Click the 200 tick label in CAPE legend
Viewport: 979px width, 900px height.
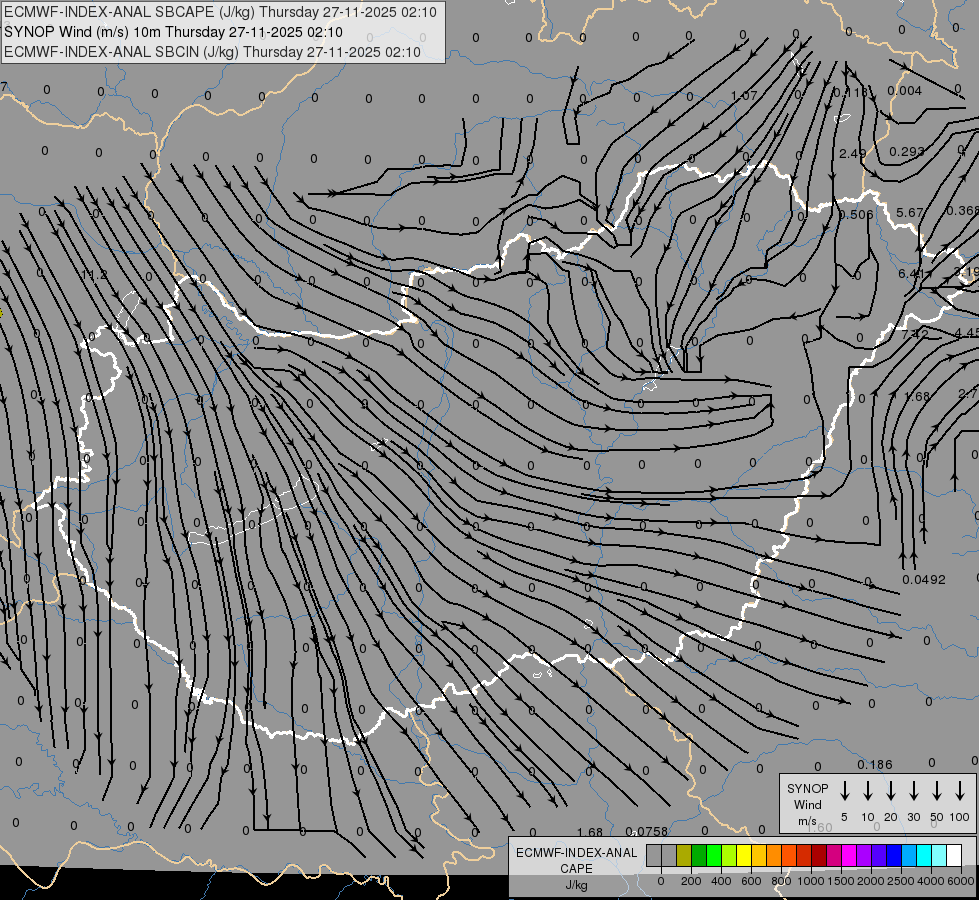(691, 881)
